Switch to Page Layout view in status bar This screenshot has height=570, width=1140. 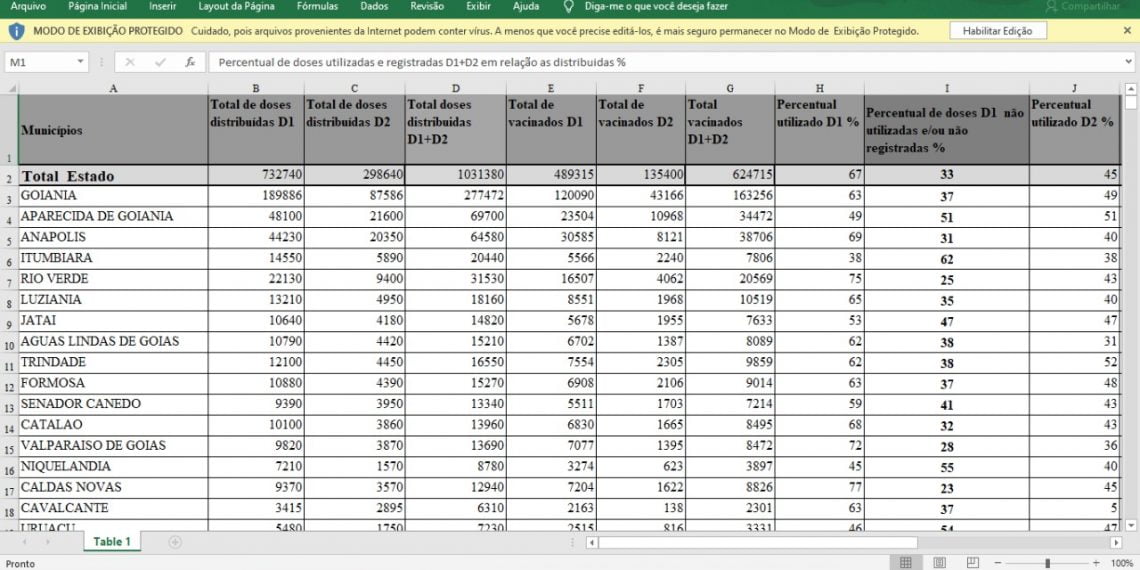coord(939,563)
